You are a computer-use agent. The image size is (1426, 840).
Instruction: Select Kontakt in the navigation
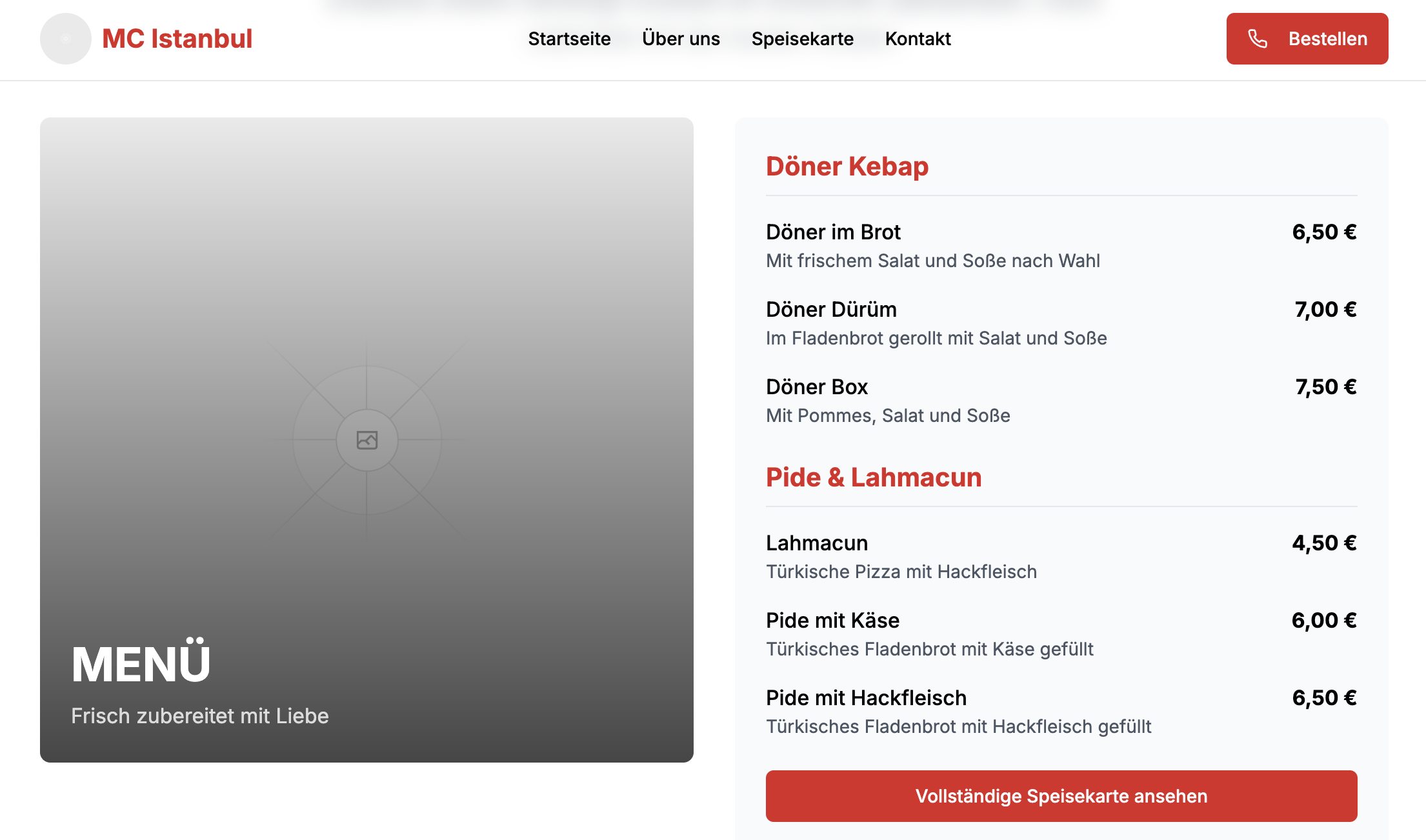click(x=918, y=39)
